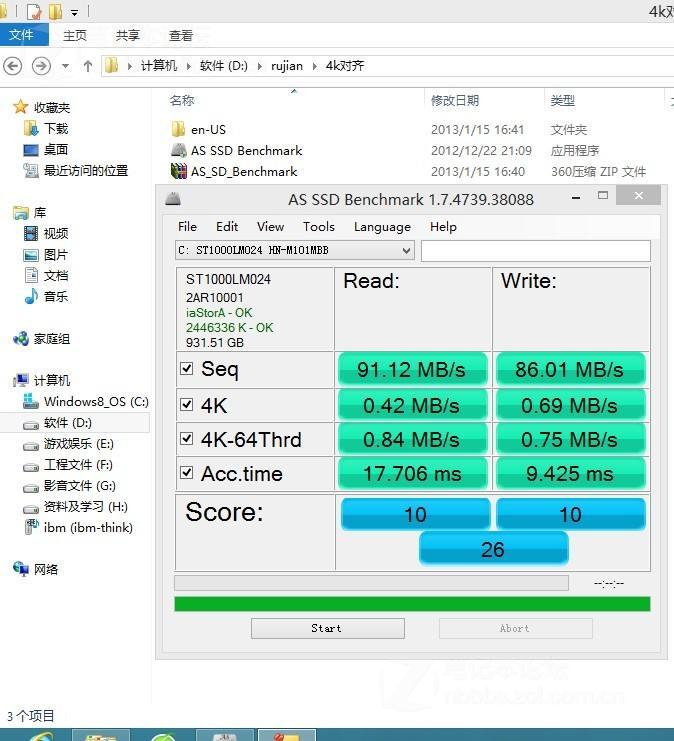This screenshot has width=674, height=741.
Task: Go forward with Explorer forward arrow
Action: pyautogui.click(x=41, y=66)
